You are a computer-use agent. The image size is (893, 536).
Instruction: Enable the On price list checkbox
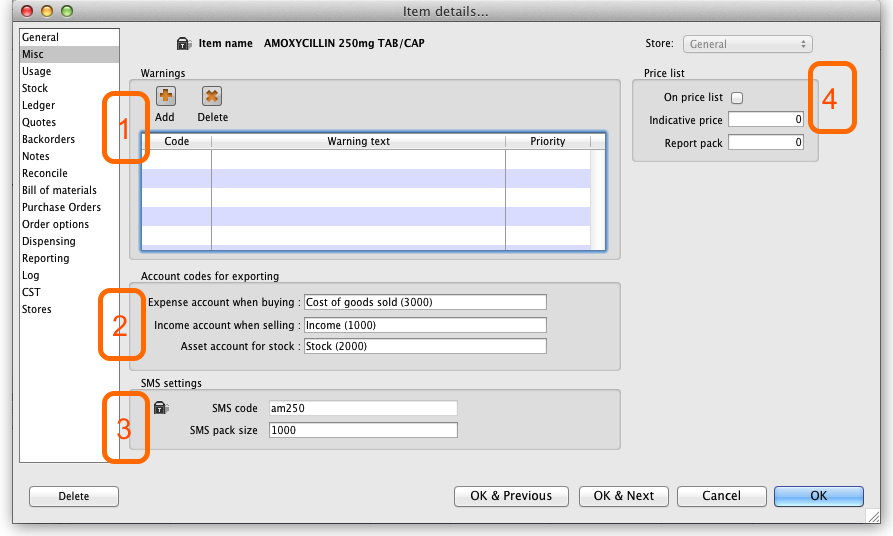(737, 98)
